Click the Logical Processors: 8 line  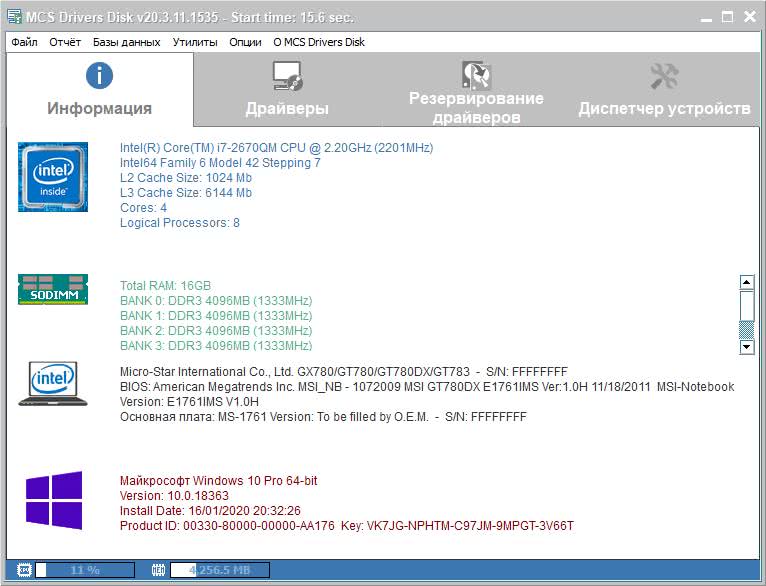point(180,223)
